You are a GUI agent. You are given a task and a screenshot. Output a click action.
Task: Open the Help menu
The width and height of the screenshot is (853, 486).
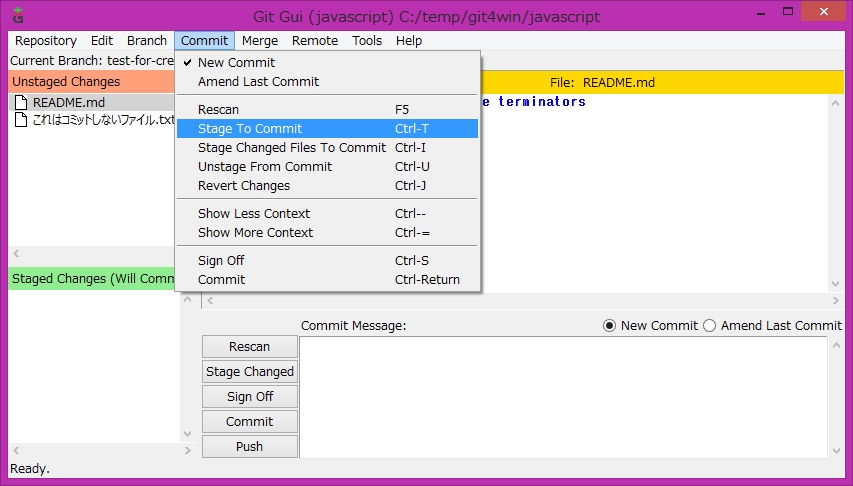pyautogui.click(x=409, y=41)
